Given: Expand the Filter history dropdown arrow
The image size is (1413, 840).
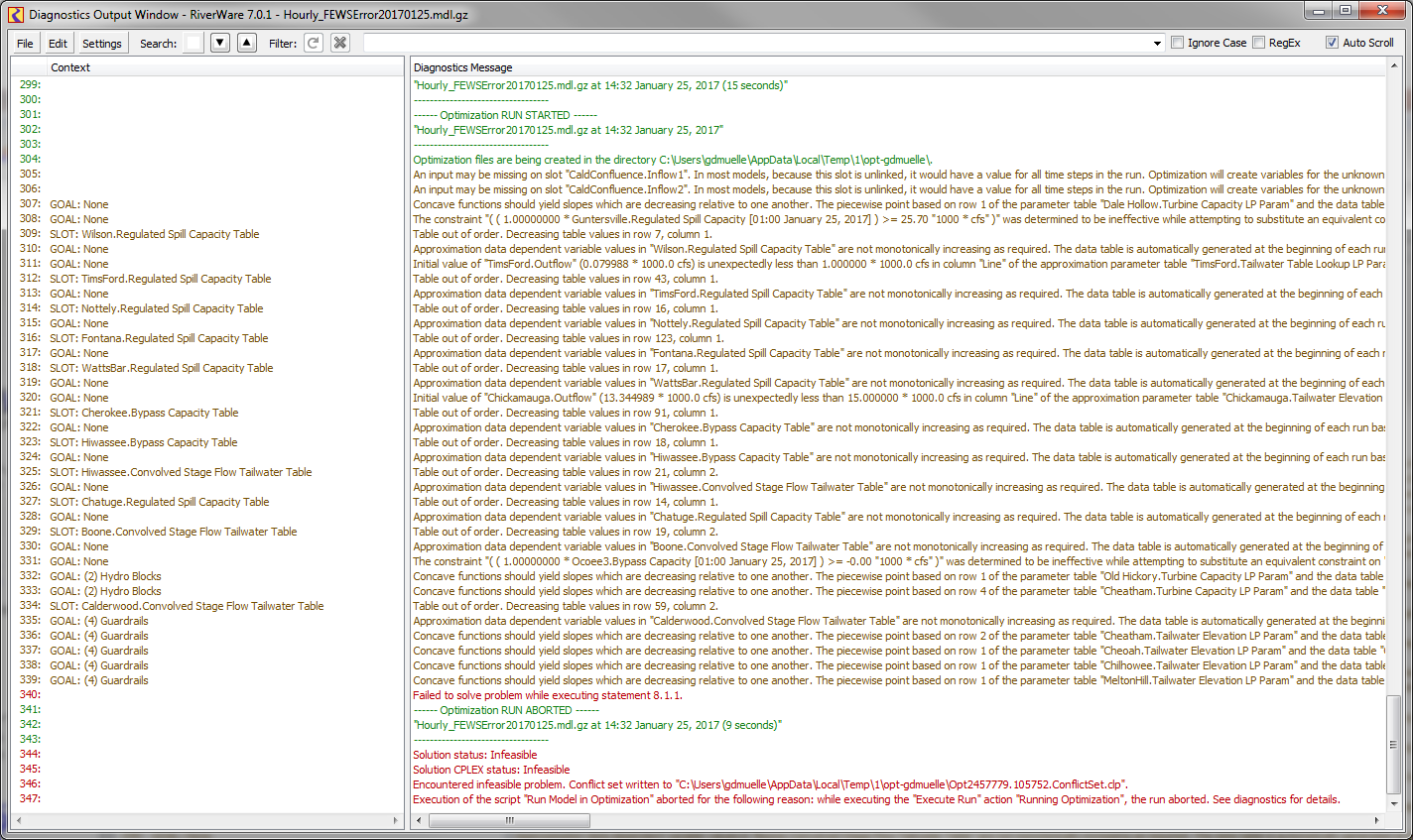Looking at the screenshot, I should tap(1157, 43).
